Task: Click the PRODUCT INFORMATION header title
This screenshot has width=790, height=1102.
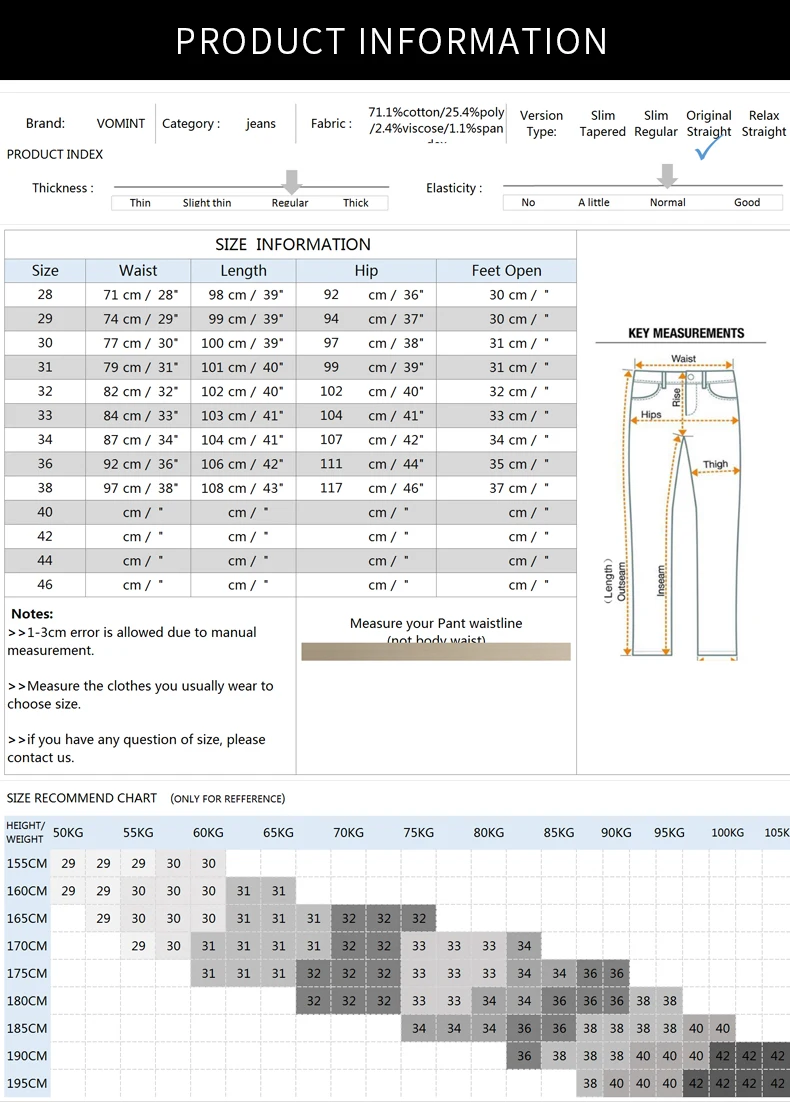Action: pyautogui.click(x=391, y=41)
